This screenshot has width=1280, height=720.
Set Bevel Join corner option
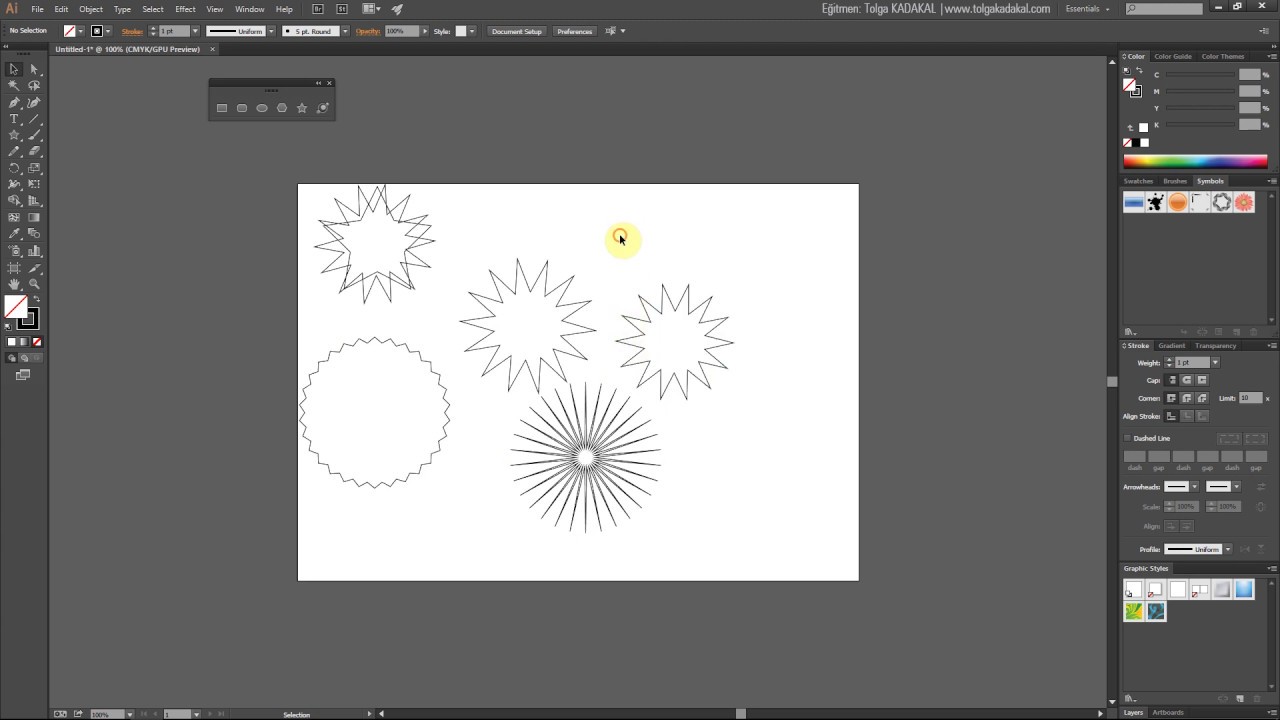(x=1202, y=398)
